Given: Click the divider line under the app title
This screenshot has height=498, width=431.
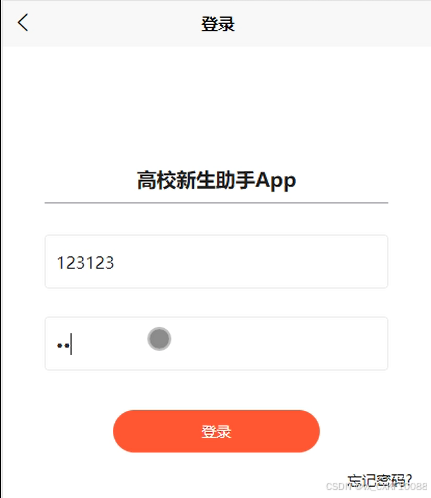Looking at the screenshot, I should click(216, 202).
